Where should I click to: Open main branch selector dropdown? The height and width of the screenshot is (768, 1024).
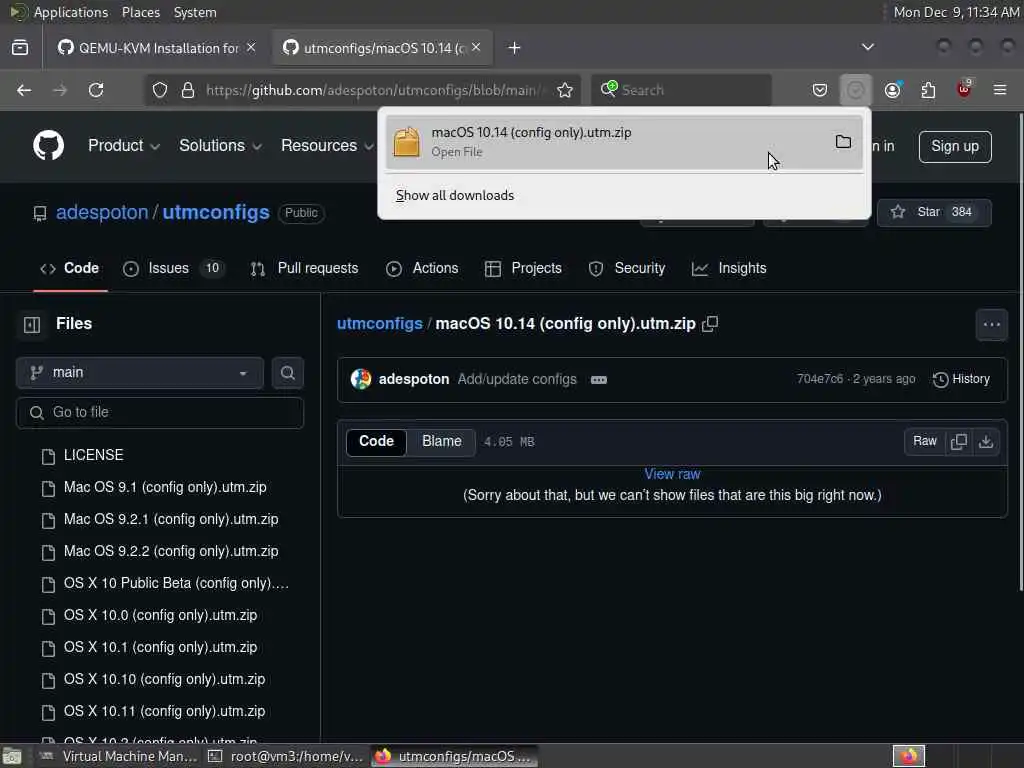click(140, 373)
